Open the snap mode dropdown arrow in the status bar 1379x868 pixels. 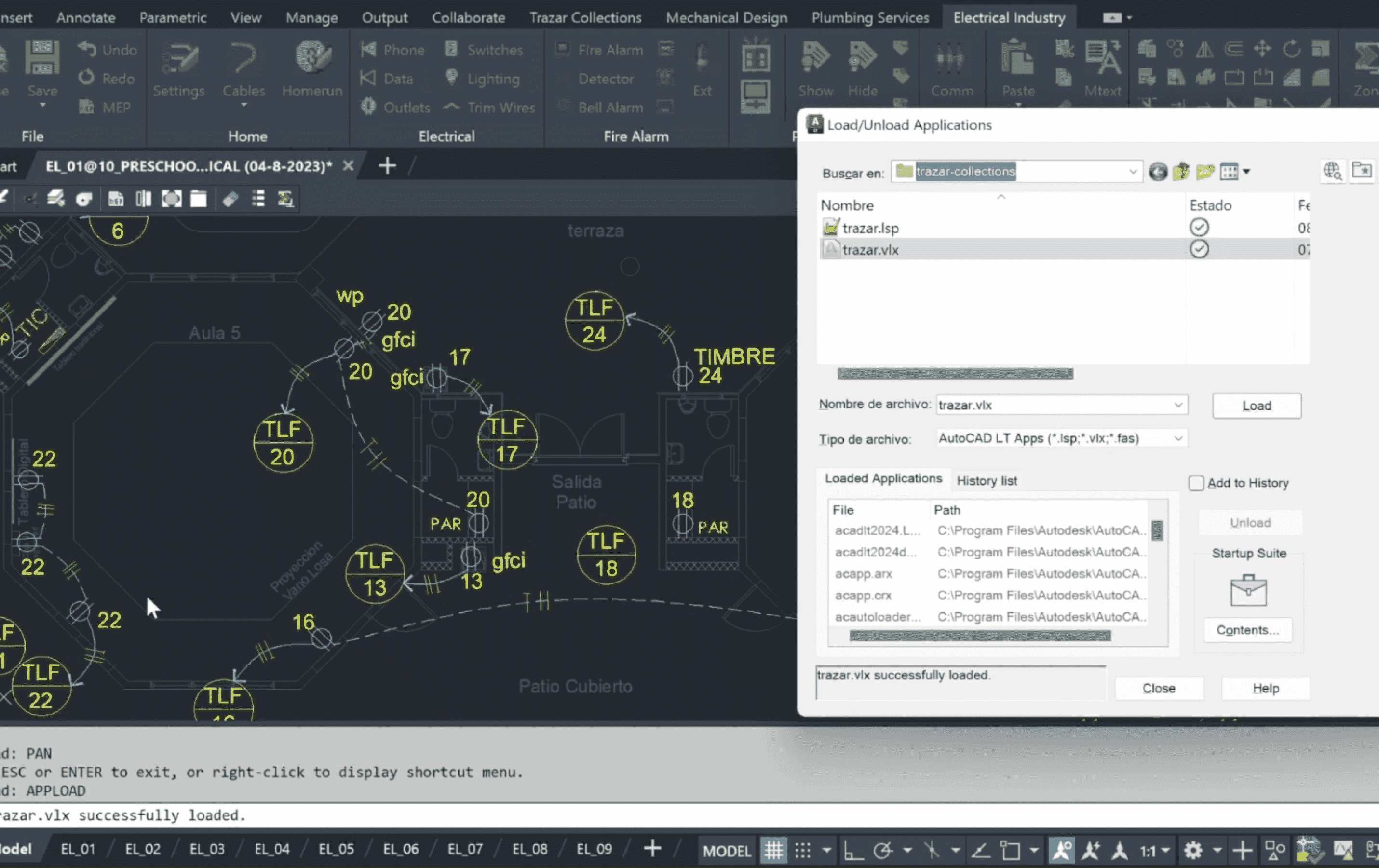(x=826, y=850)
